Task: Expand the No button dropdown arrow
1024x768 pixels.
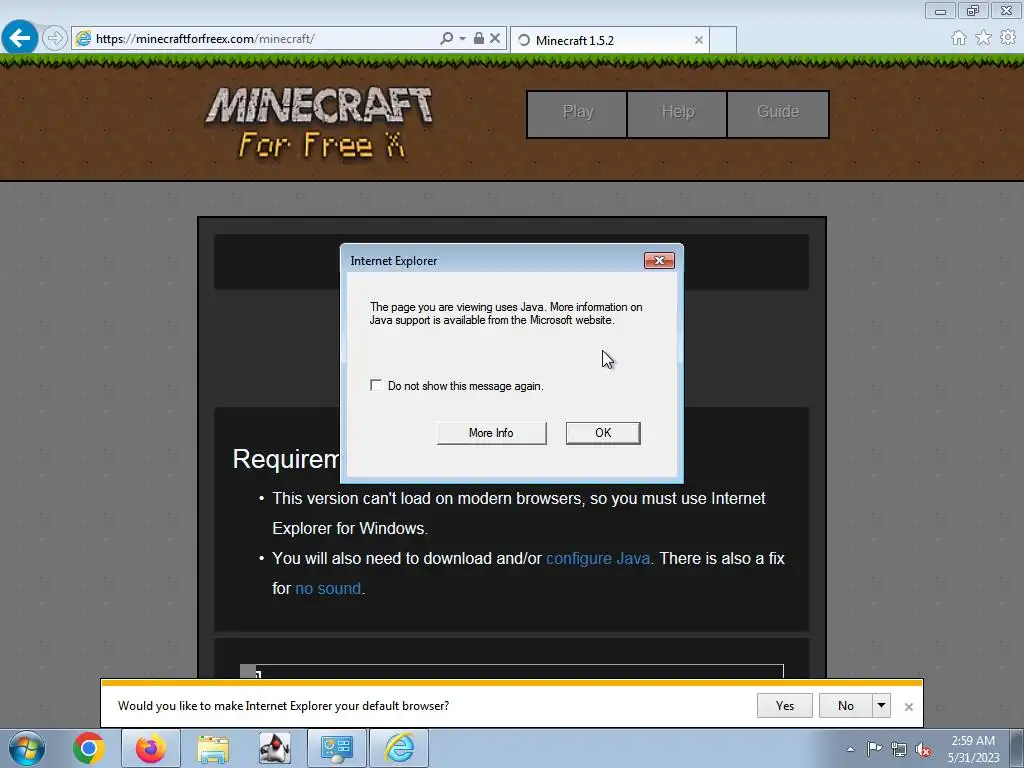Action: pos(882,705)
